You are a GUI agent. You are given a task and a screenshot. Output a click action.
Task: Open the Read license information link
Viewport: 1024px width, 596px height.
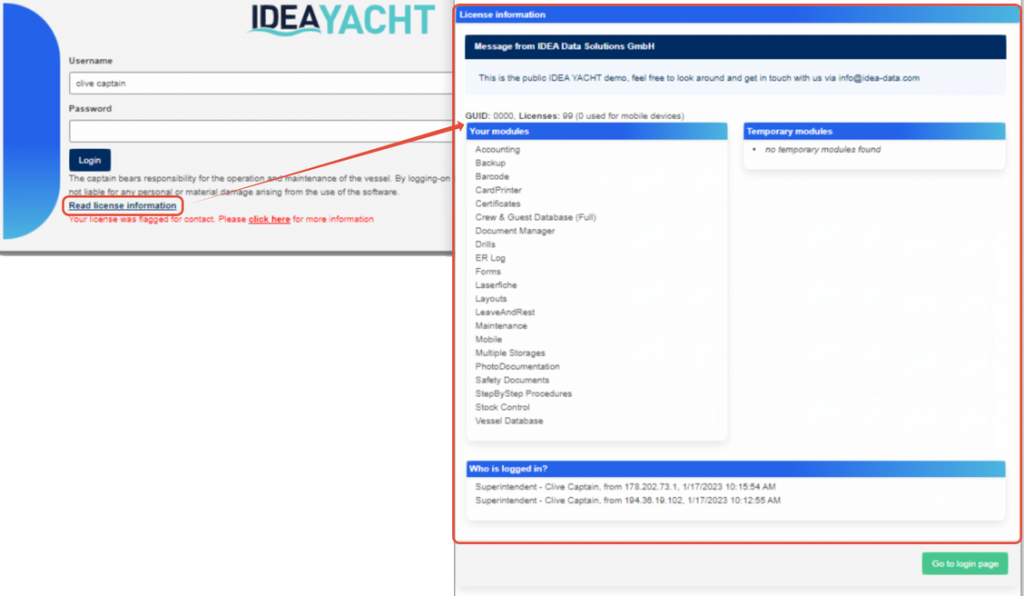pos(123,206)
